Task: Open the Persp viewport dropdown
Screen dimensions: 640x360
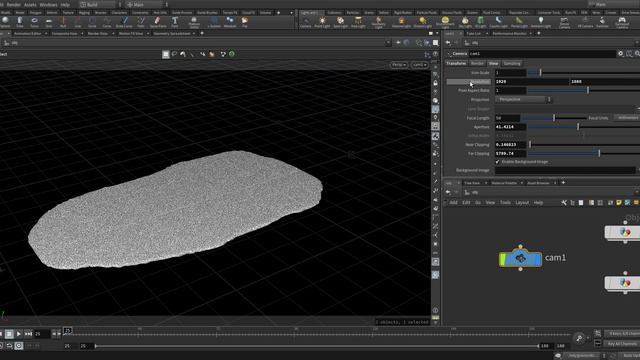Action: click(x=399, y=65)
